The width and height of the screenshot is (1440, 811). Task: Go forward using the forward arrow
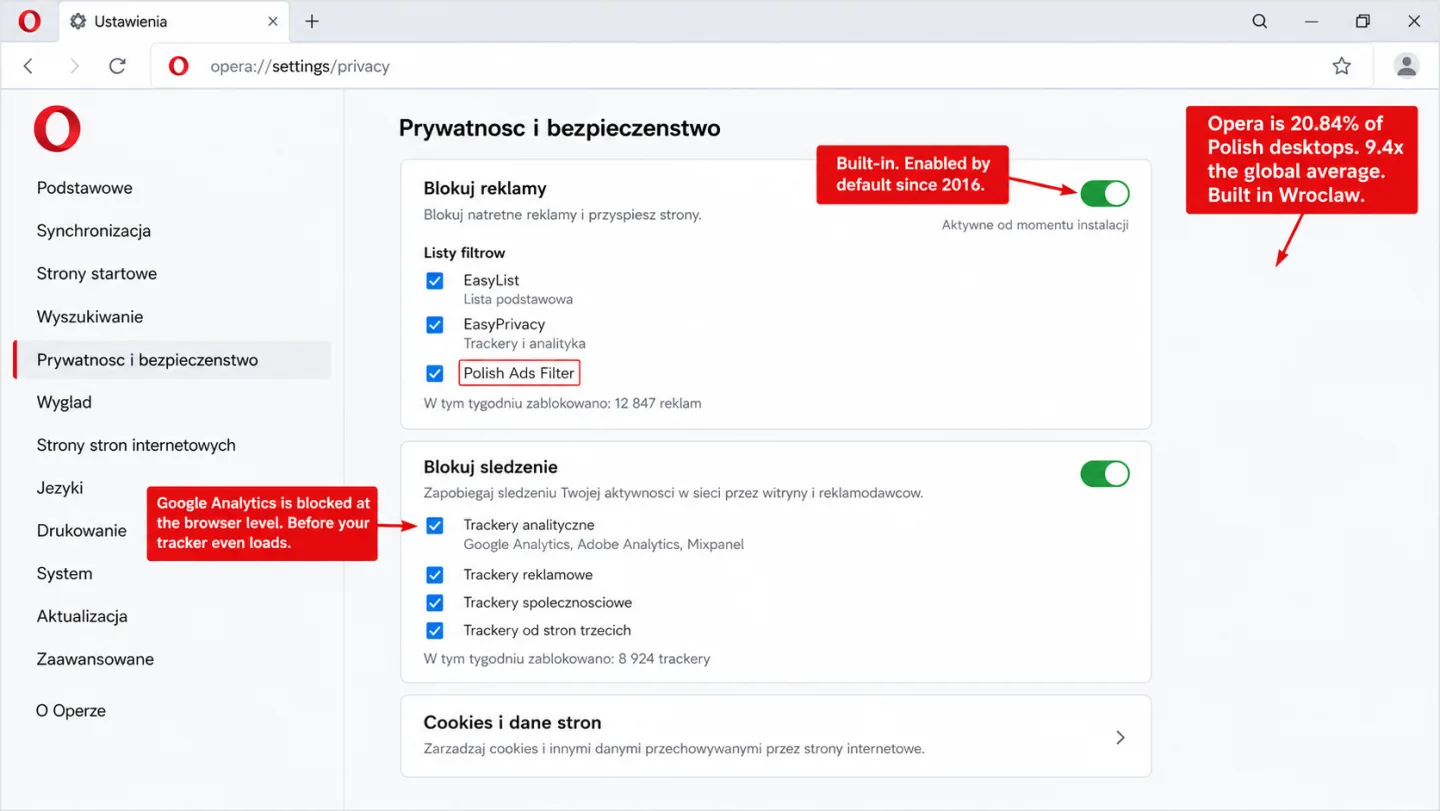coord(74,66)
